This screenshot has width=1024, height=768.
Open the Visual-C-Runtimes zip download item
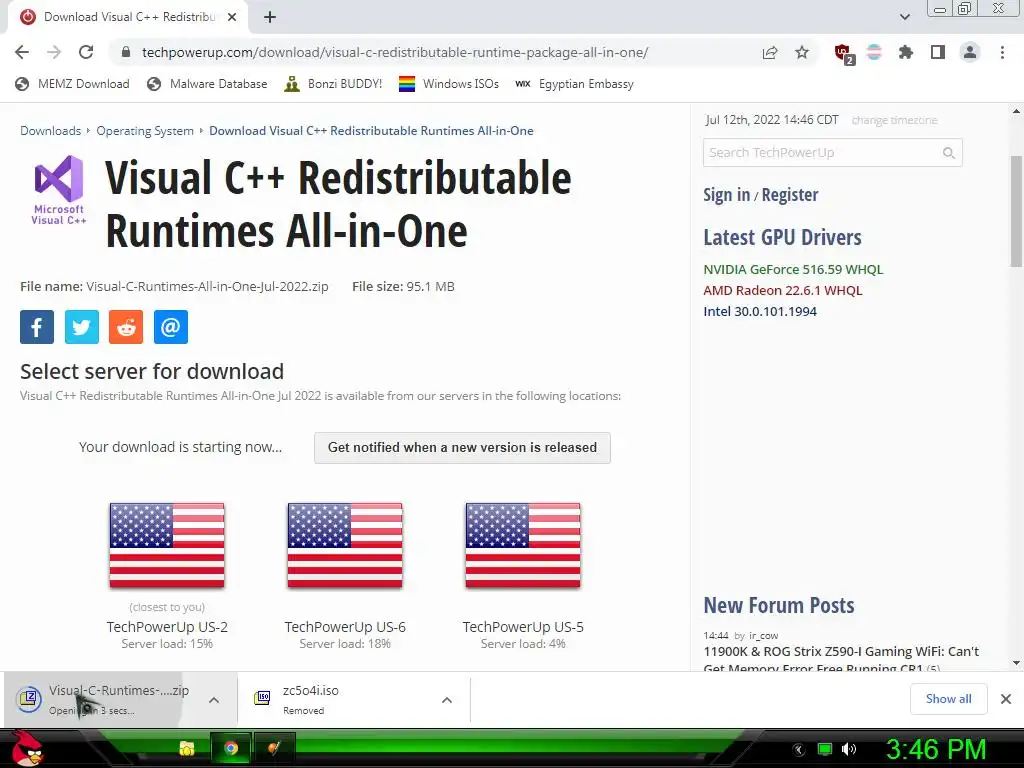(x=104, y=699)
